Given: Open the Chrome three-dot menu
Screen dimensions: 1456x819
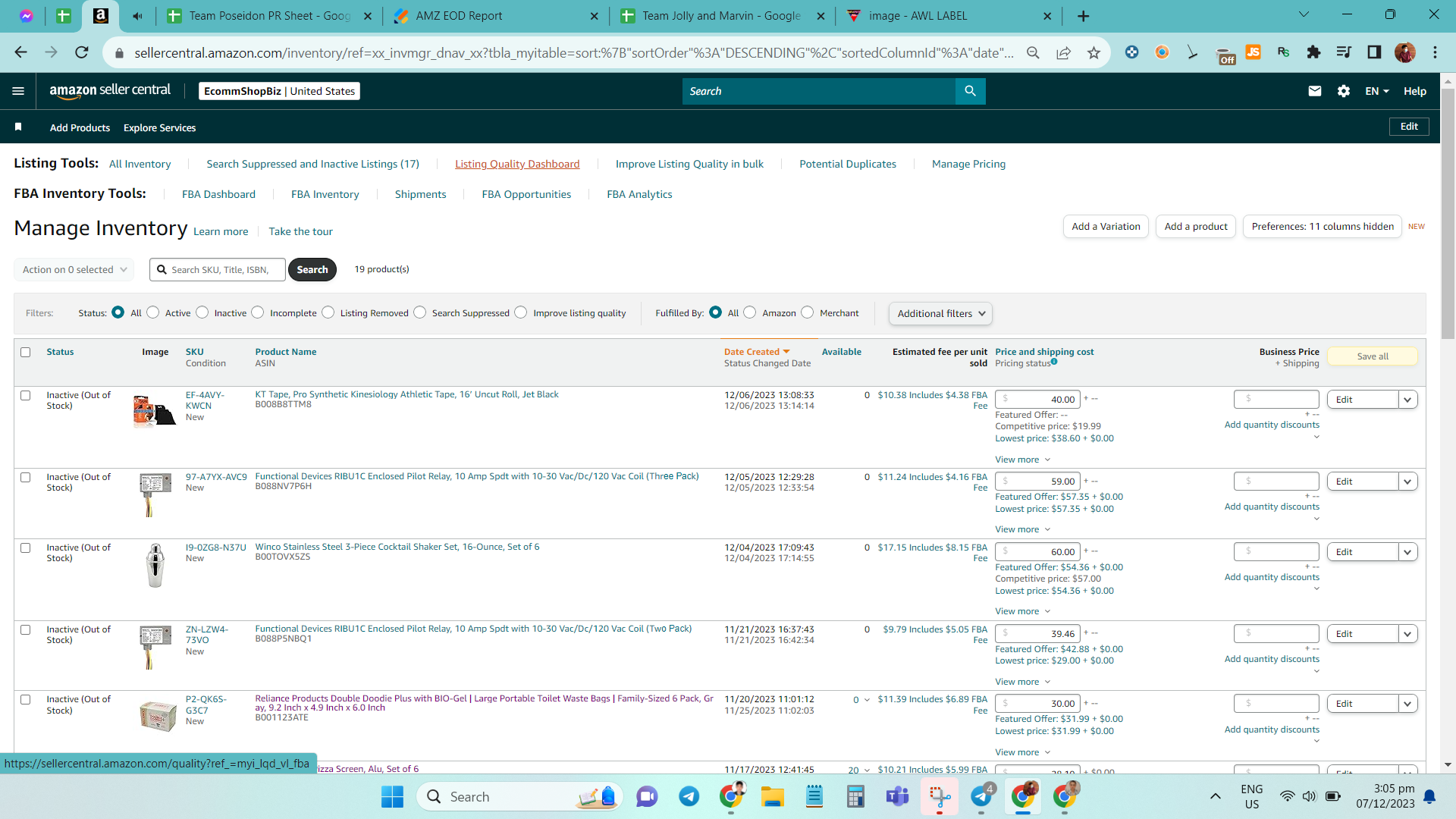Looking at the screenshot, I should [1435, 52].
